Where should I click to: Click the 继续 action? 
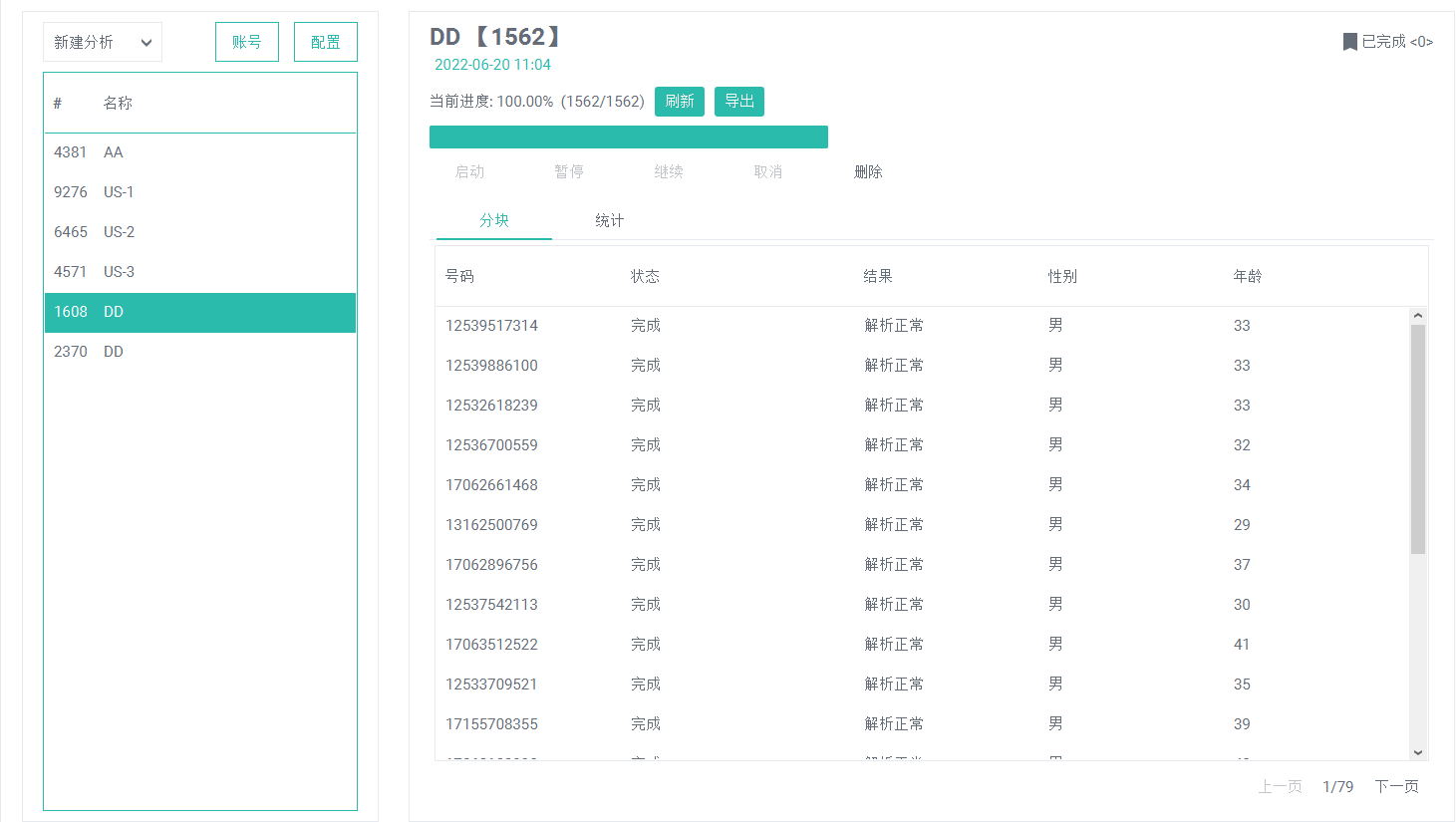click(669, 171)
